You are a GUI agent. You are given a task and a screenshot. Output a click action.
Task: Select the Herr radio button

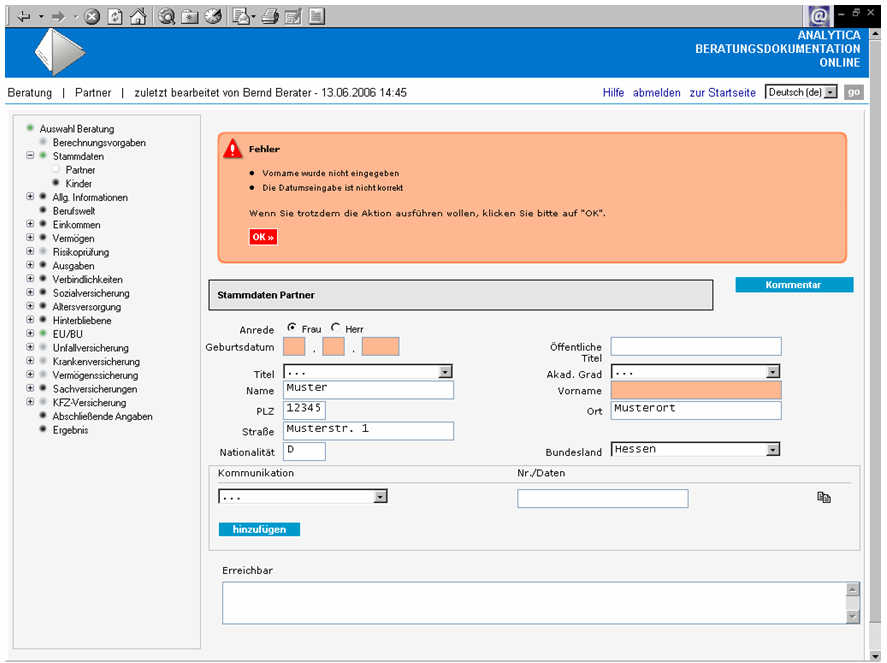(336, 328)
